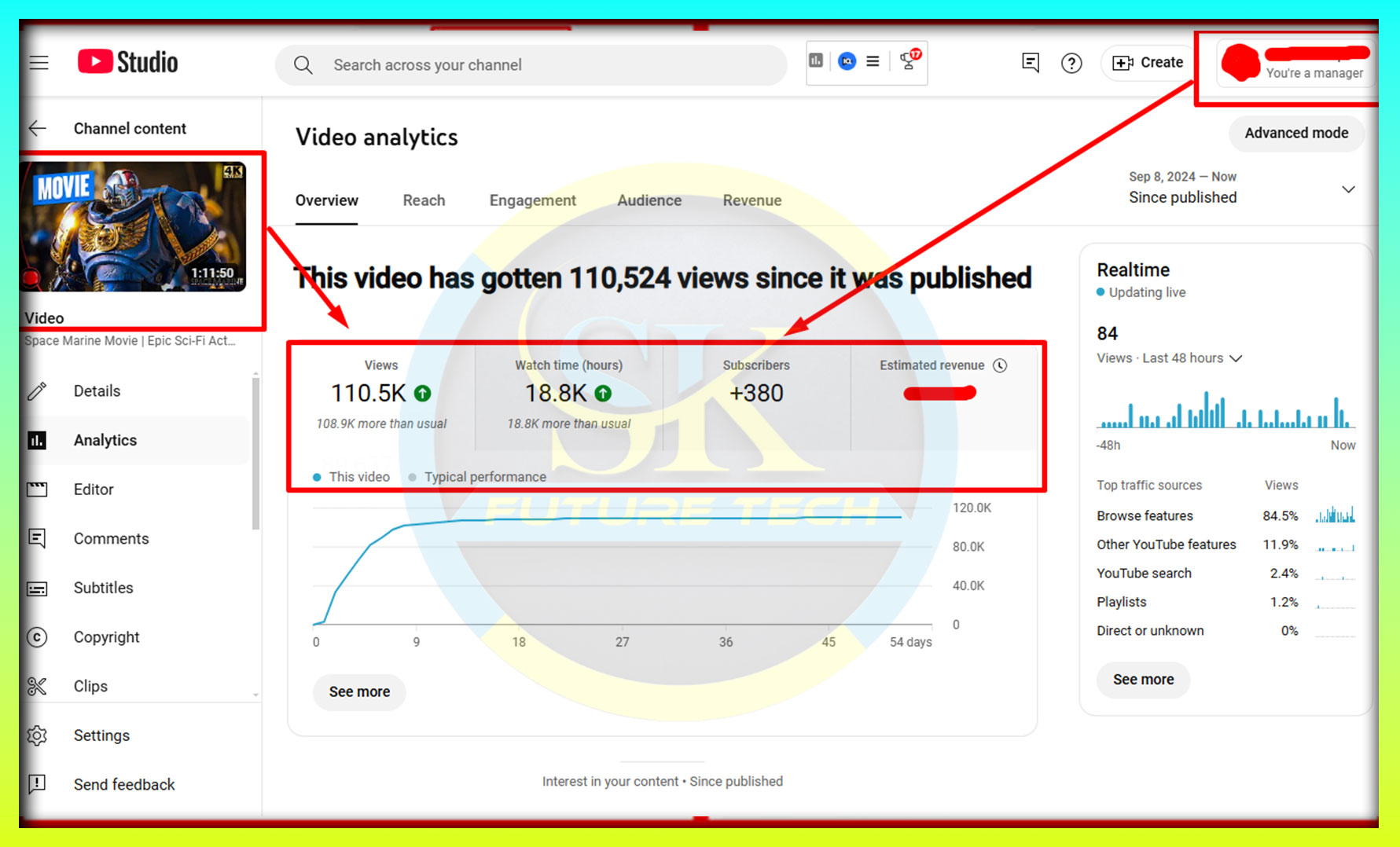This screenshot has width=1400, height=847.
Task: Switch to the Reach tab
Action: tap(424, 200)
